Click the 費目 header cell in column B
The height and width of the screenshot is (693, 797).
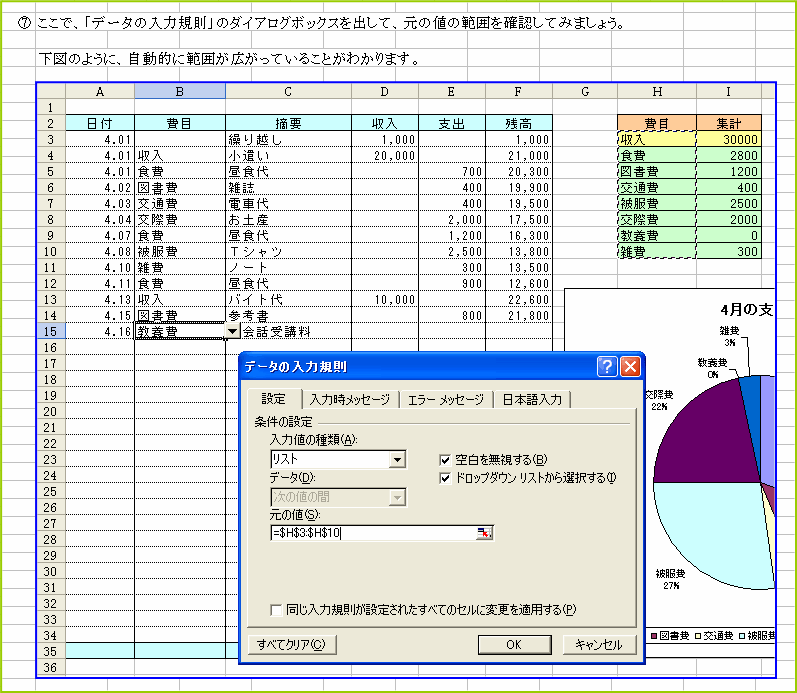180,123
